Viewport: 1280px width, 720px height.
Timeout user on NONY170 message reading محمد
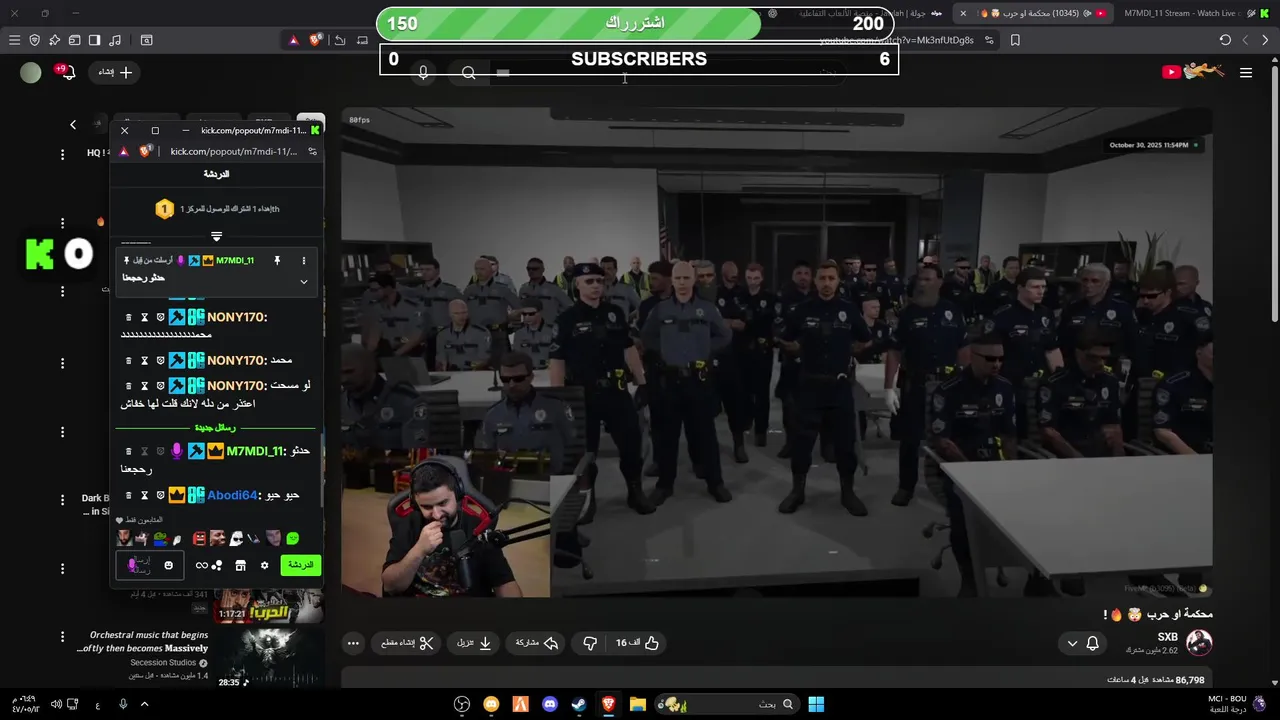[144, 360]
